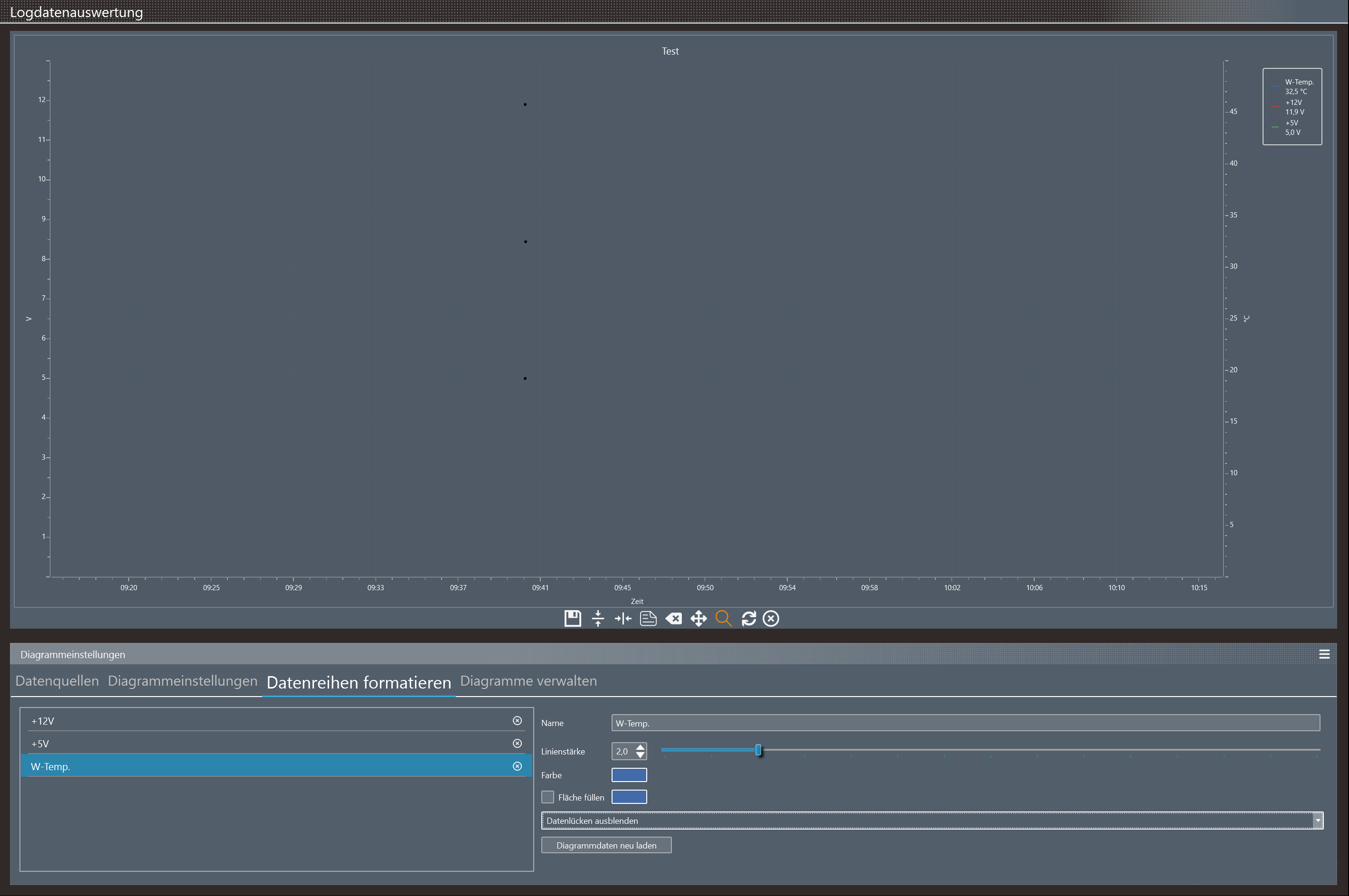
Task: Open the Farbe color swatch
Action: pyautogui.click(x=629, y=775)
